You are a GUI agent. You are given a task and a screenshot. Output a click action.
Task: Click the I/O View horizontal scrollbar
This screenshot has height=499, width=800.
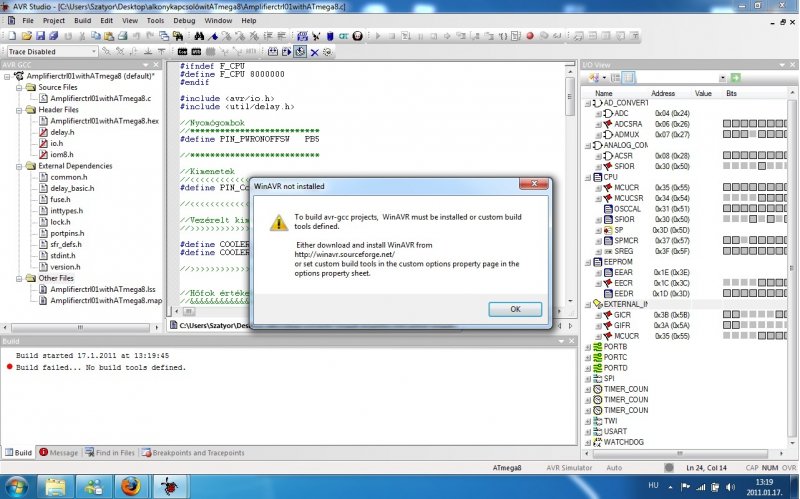679,453
